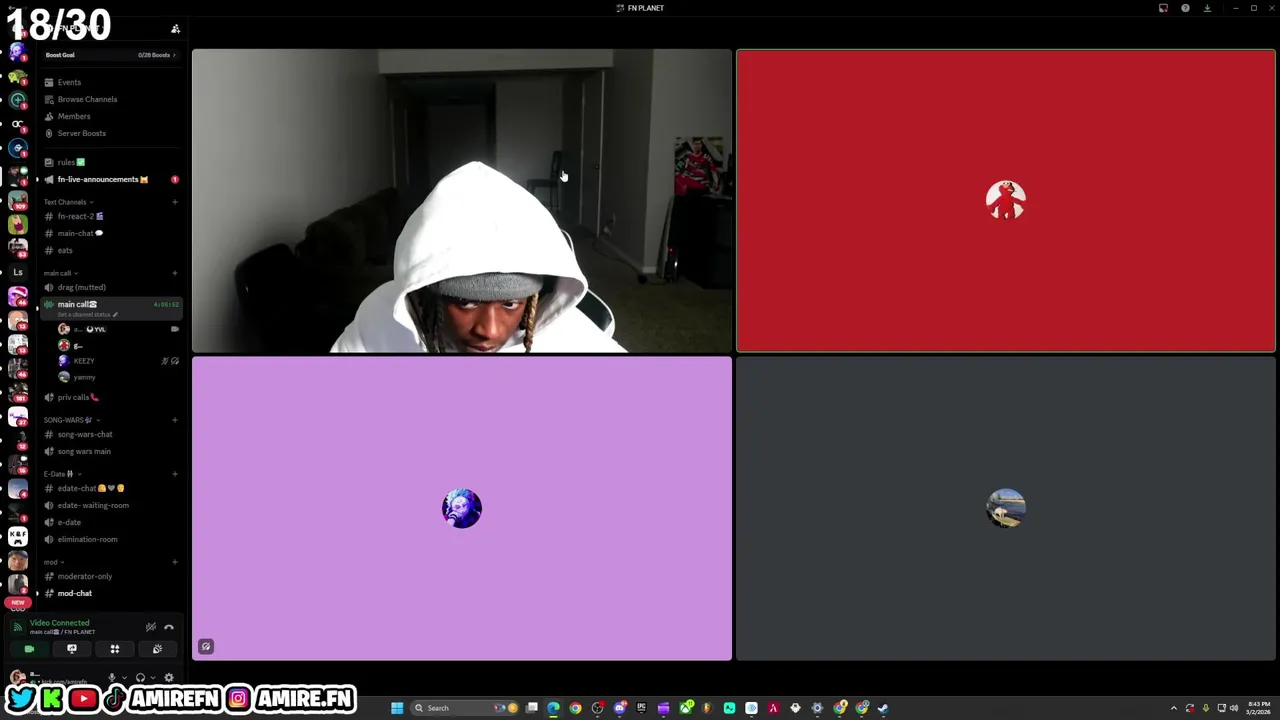Click muted icon on purple tile
This screenshot has height=720, width=1280.
point(206,646)
